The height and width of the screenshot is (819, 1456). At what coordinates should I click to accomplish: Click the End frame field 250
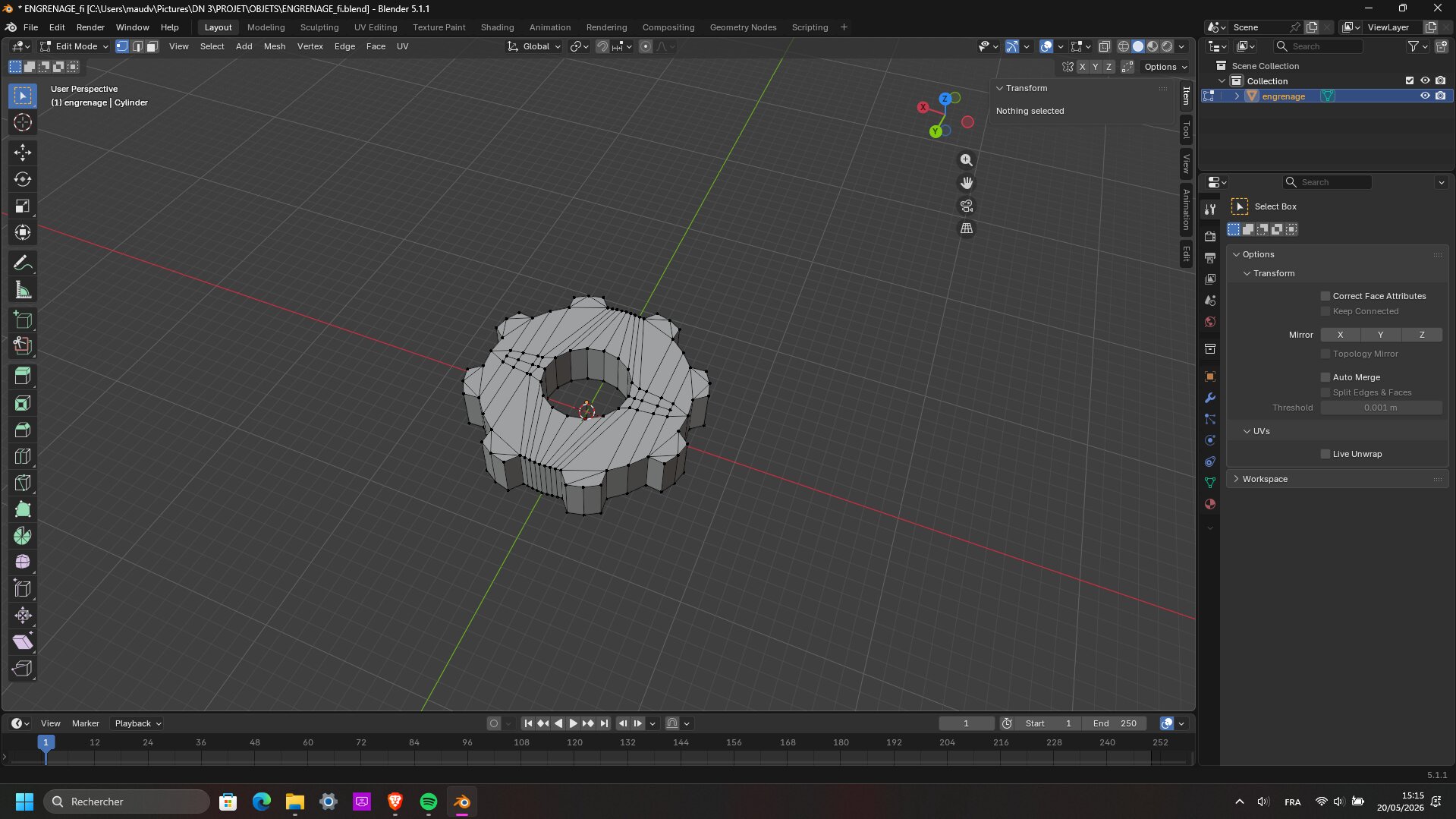[x=1115, y=723]
